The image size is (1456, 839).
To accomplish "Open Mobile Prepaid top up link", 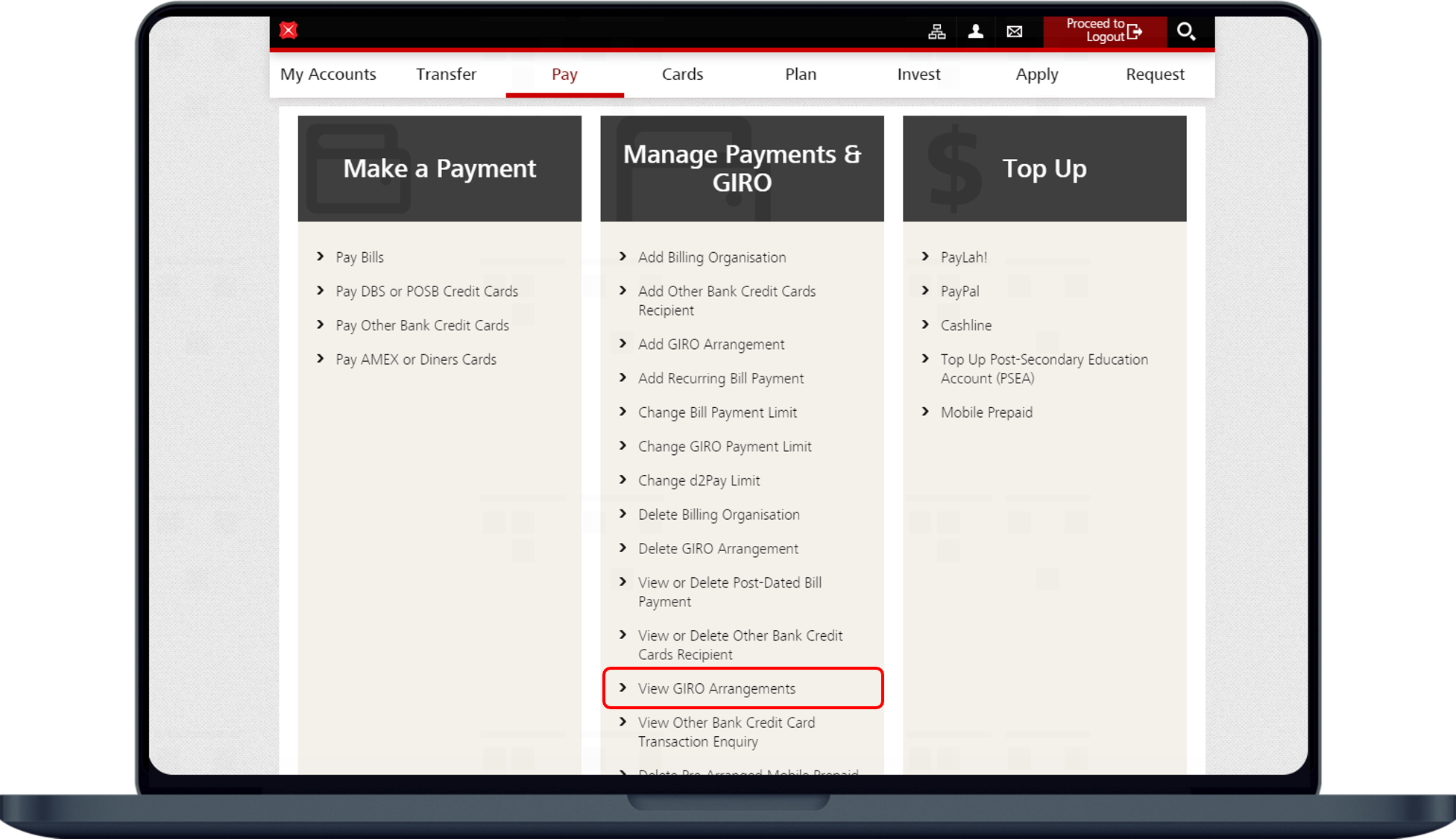I will pos(986,412).
